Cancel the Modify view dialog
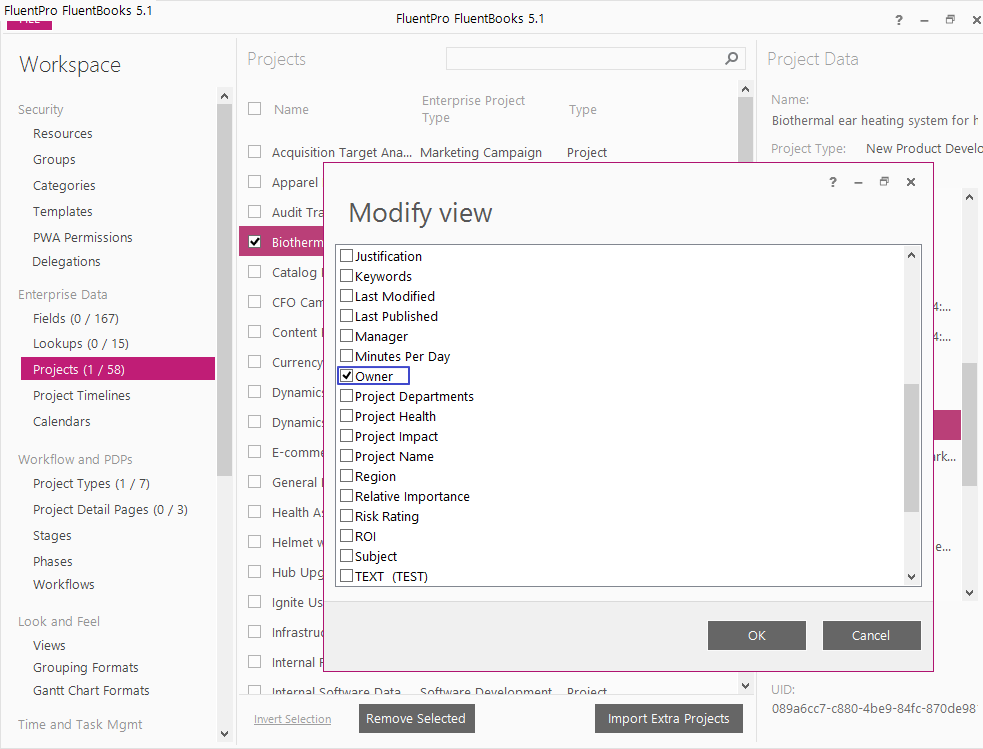 click(870, 635)
